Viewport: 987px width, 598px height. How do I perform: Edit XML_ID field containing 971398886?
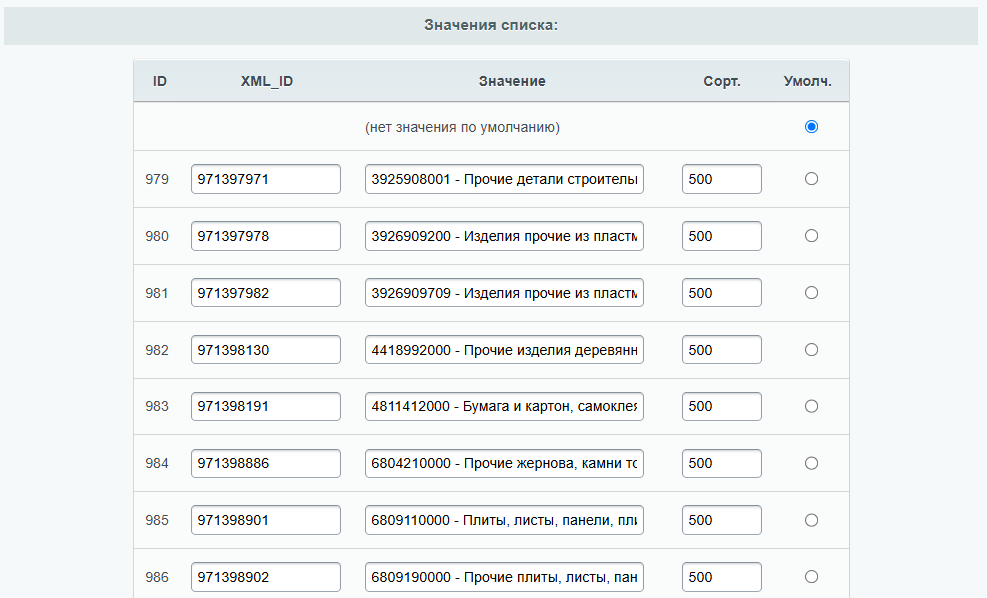(x=266, y=463)
